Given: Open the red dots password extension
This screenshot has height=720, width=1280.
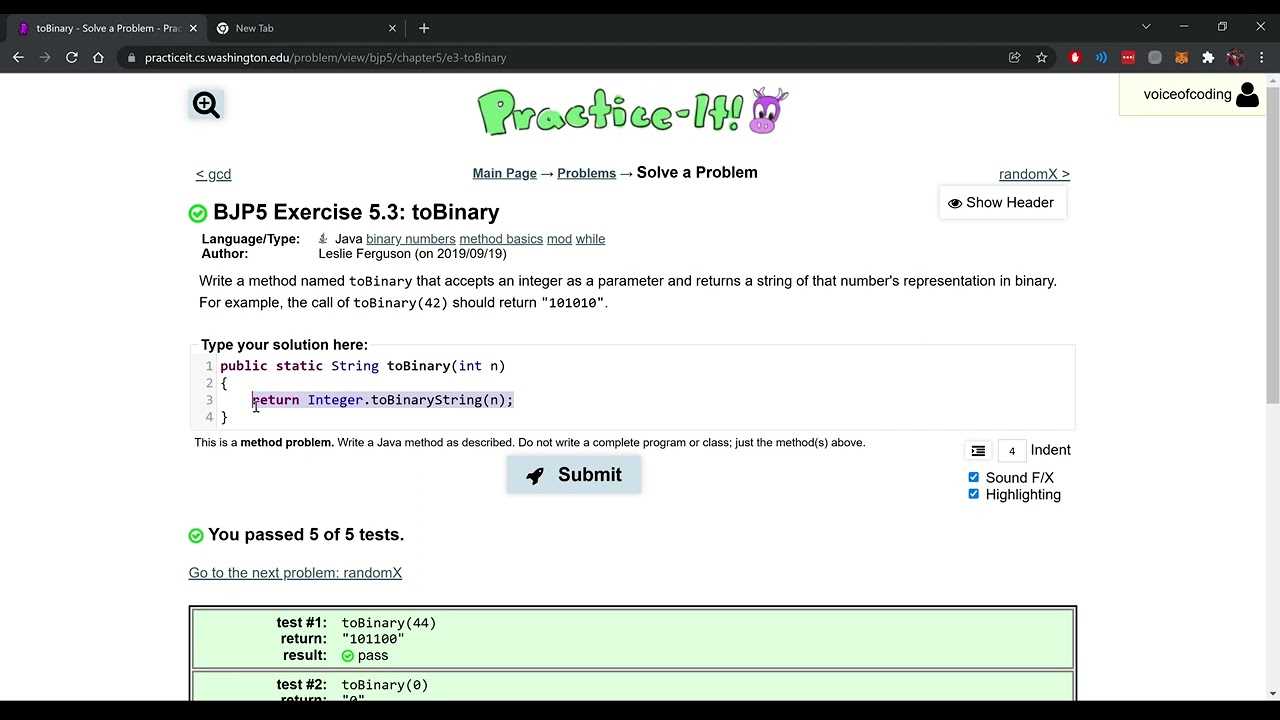Looking at the screenshot, I should [x=1128, y=58].
